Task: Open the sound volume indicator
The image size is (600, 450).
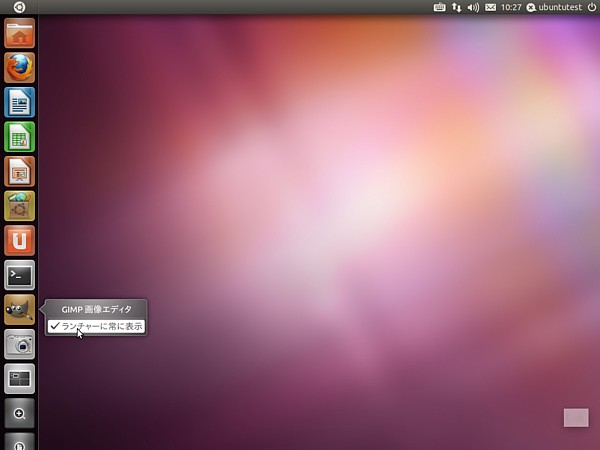Action: [x=473, y=7]
